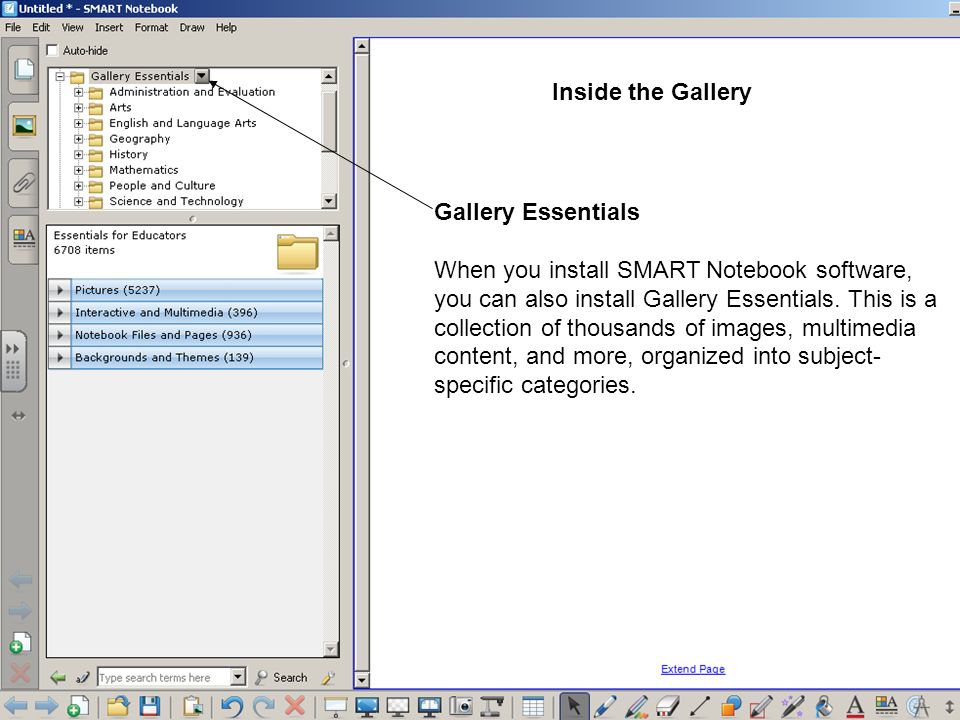This screenshot has width=960, height=720.
Task: Click the Essentials for Educators folder thumbnail
Action: [298, 252]
